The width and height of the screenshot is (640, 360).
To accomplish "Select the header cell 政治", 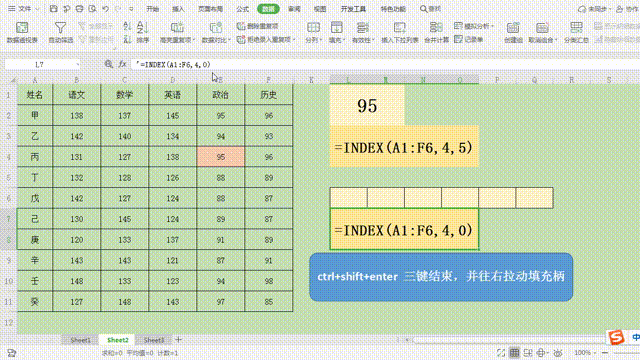I will (220, 95).
